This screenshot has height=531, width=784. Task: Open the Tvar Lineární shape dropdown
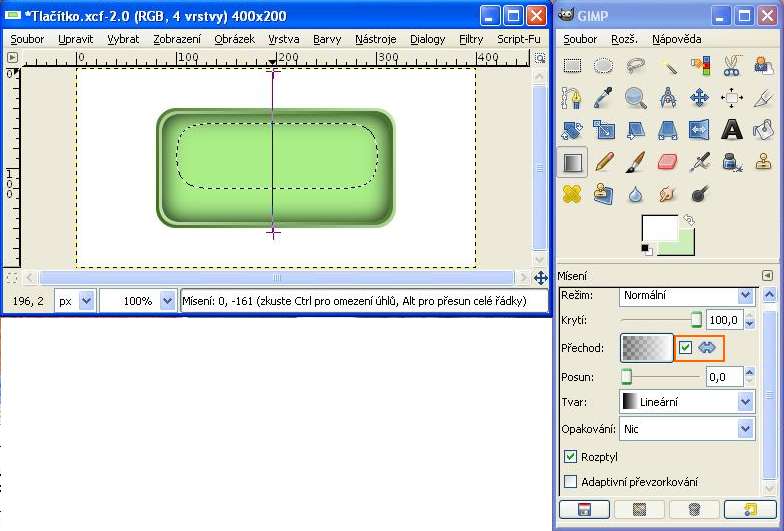[688, 402]
